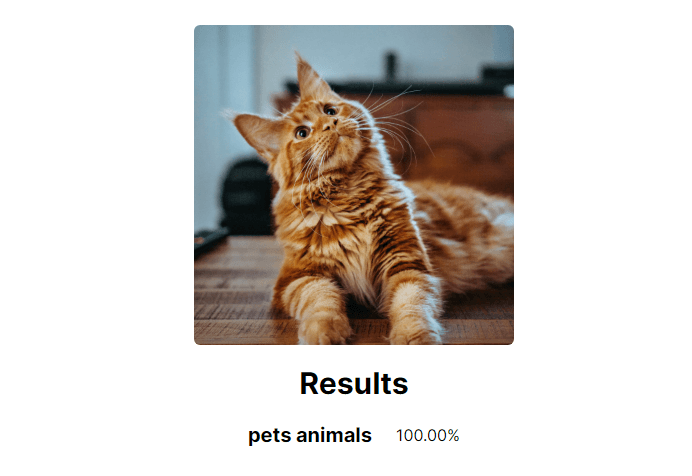The height and width of the screenshot is (476, 692).
Task: Click the cat's front left paw
Action: point(324,326)
